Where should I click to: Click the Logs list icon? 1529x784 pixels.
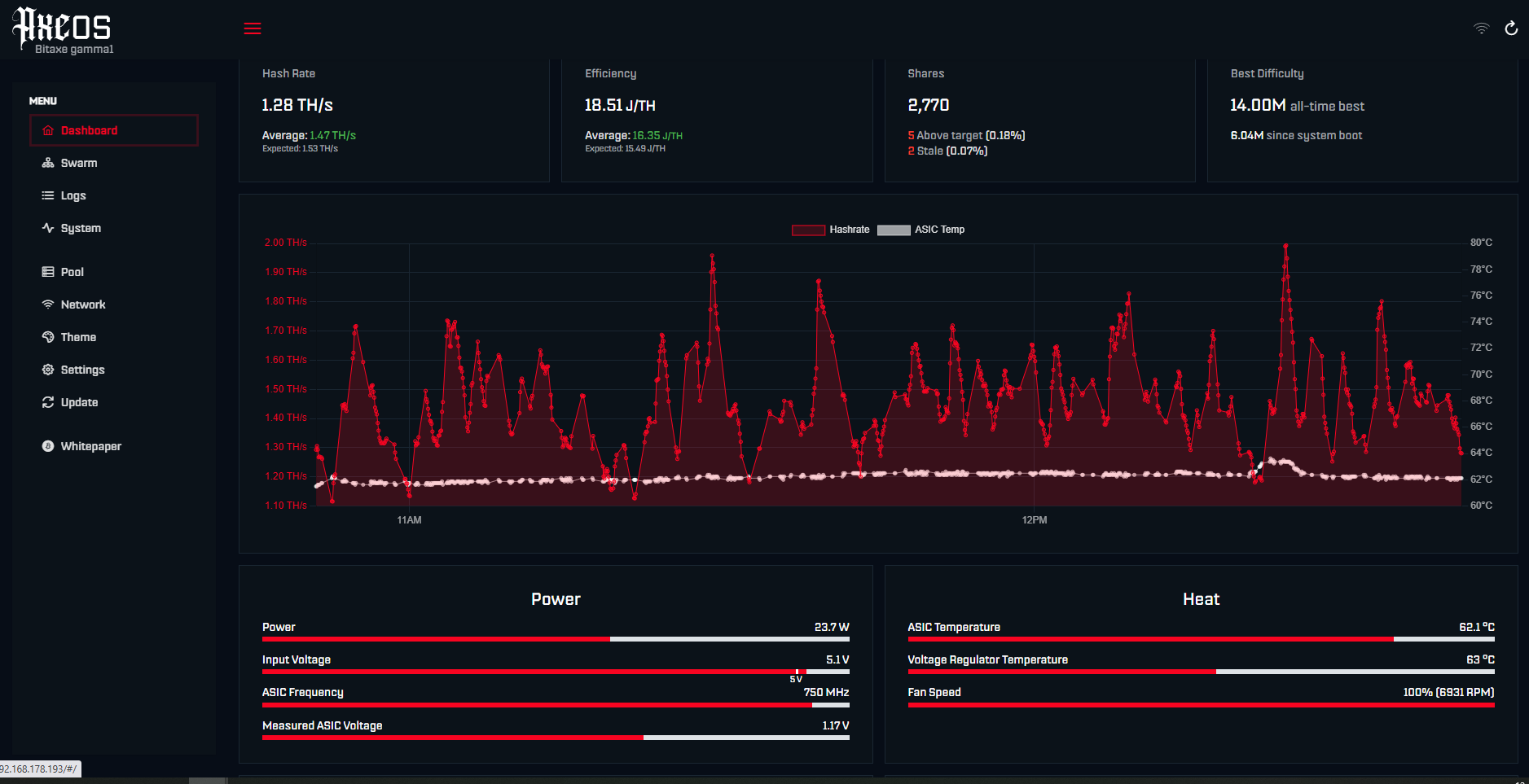(48, 195)
